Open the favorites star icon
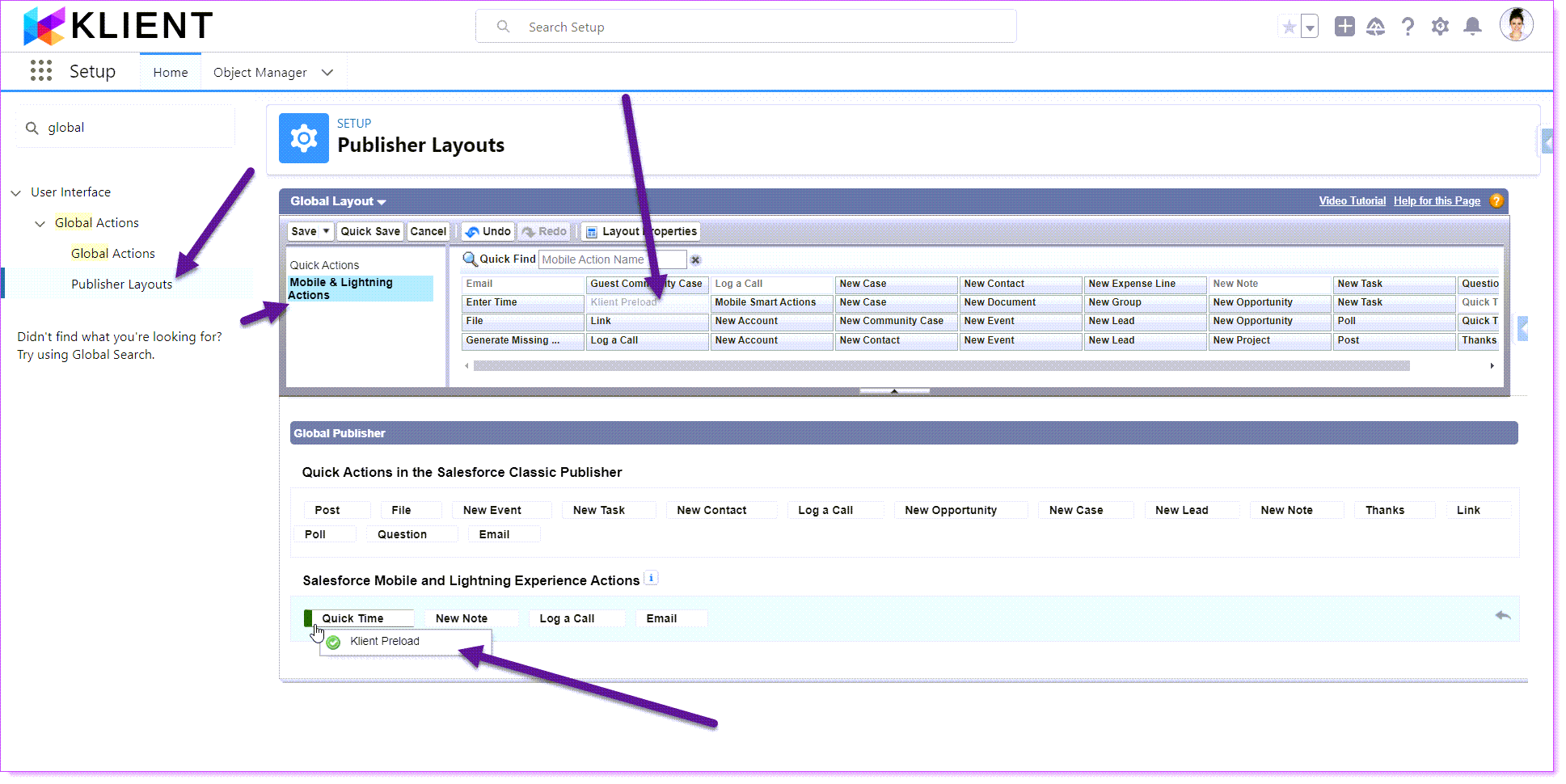 coord(1289,27)
